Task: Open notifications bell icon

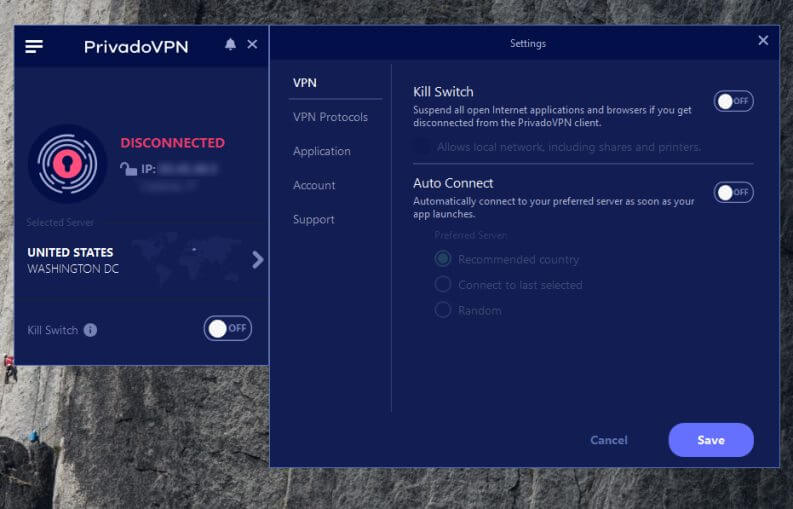Action: [230, 45]
